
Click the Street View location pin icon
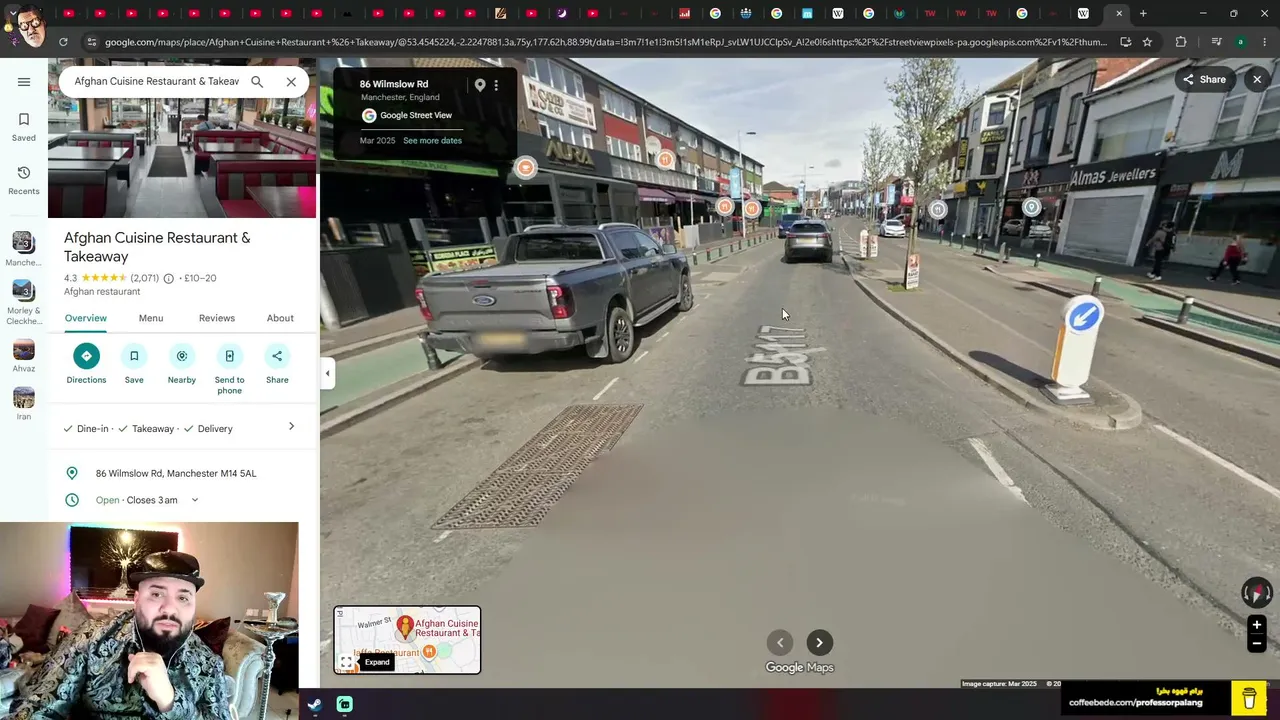pos(480,85)
